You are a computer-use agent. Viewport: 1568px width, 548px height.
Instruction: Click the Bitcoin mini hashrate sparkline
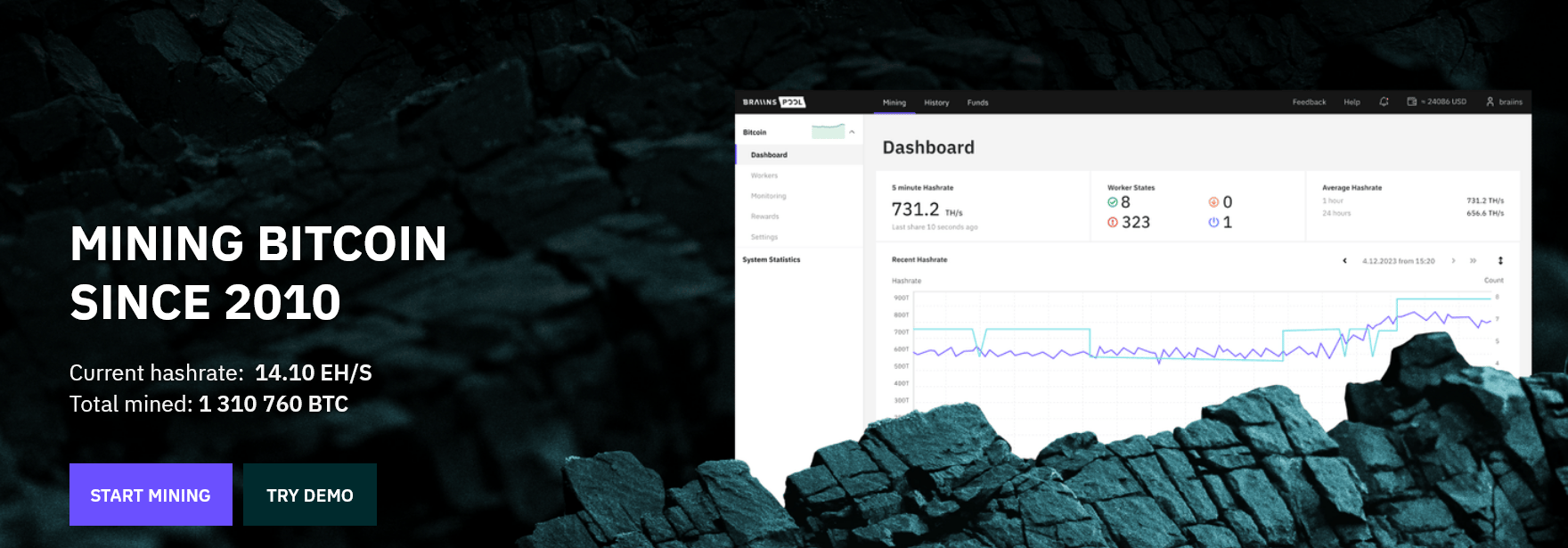coord(828,132)
